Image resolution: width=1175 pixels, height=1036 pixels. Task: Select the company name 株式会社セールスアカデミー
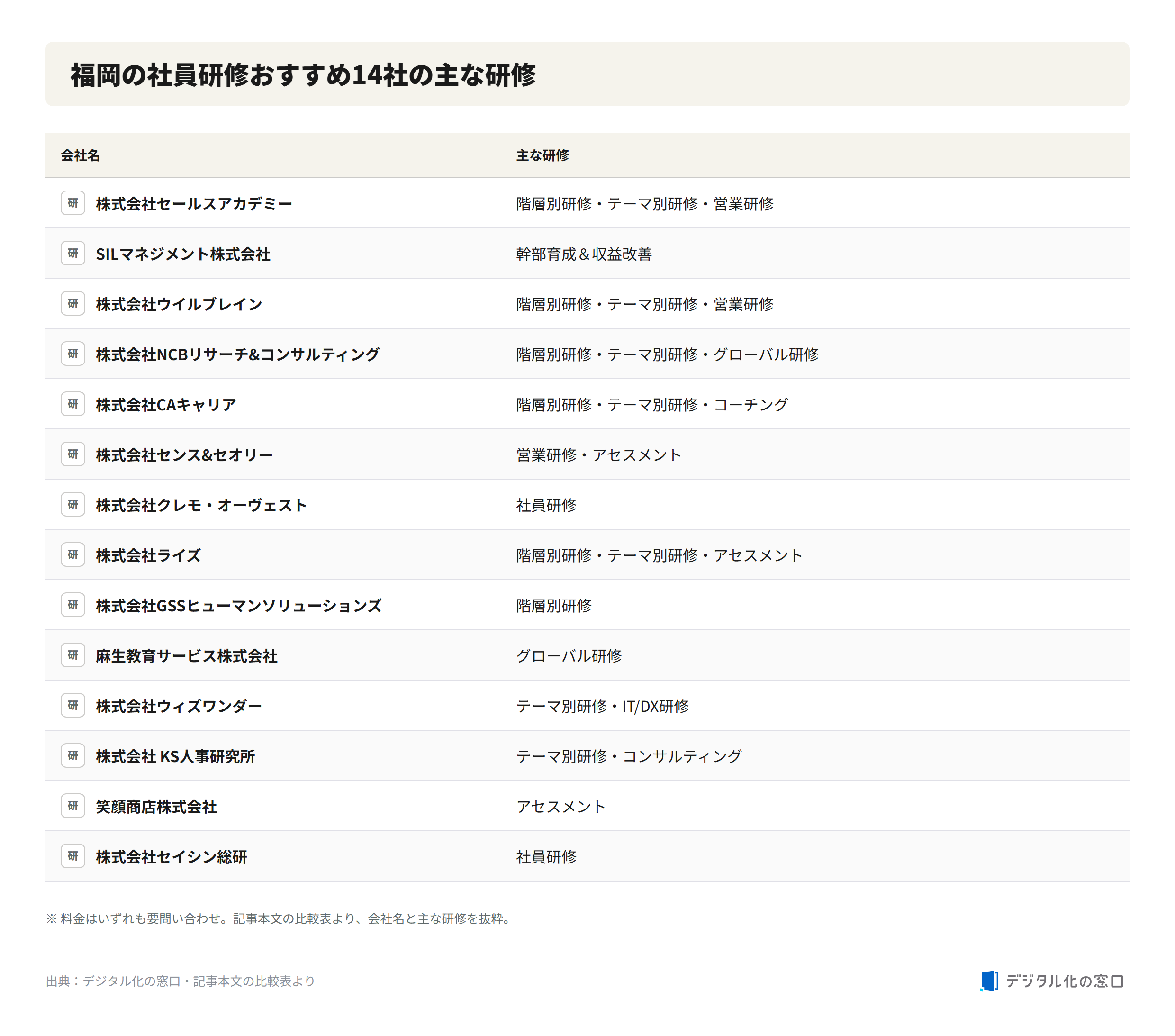(x=194, y=203)
